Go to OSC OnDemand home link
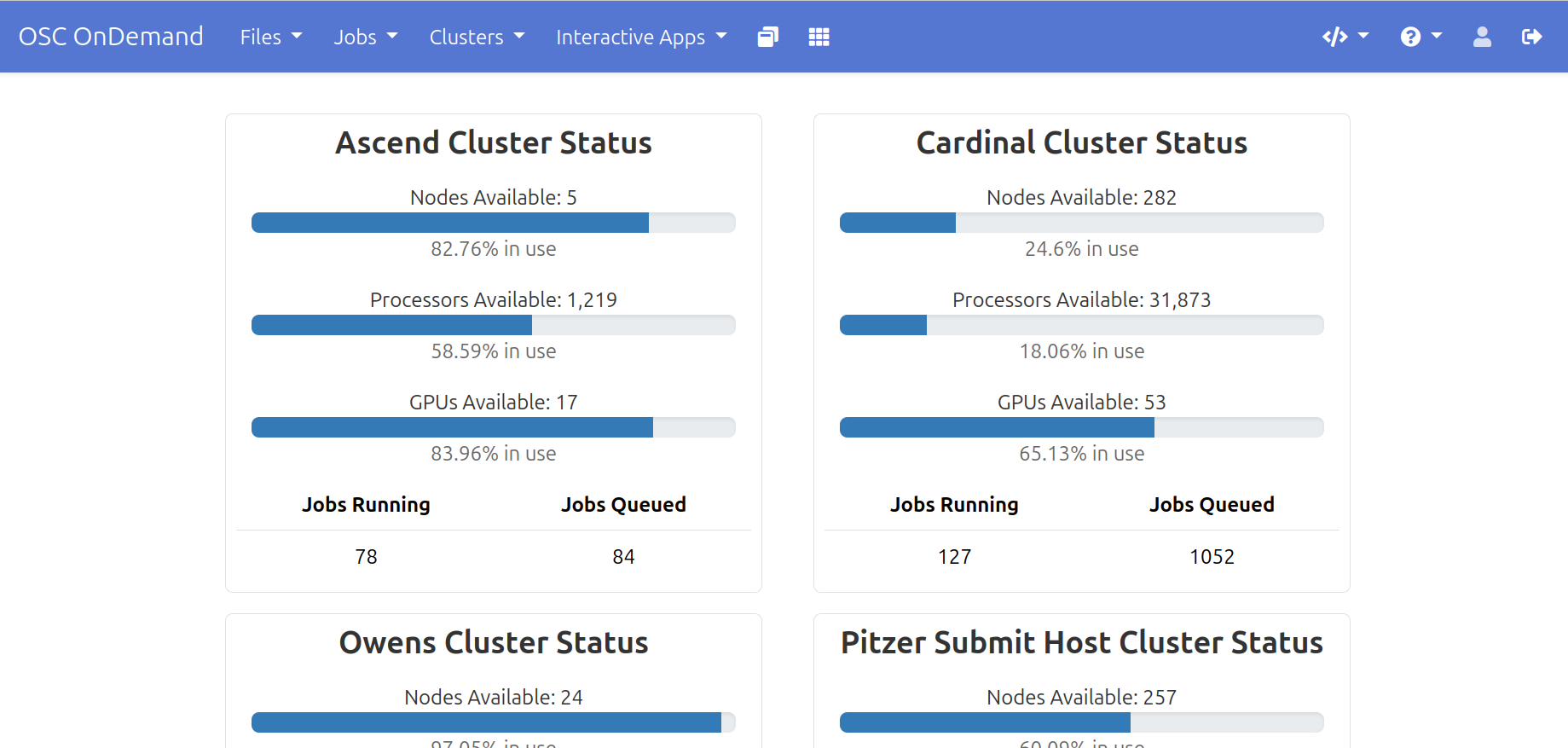 [x=111, y=37]
